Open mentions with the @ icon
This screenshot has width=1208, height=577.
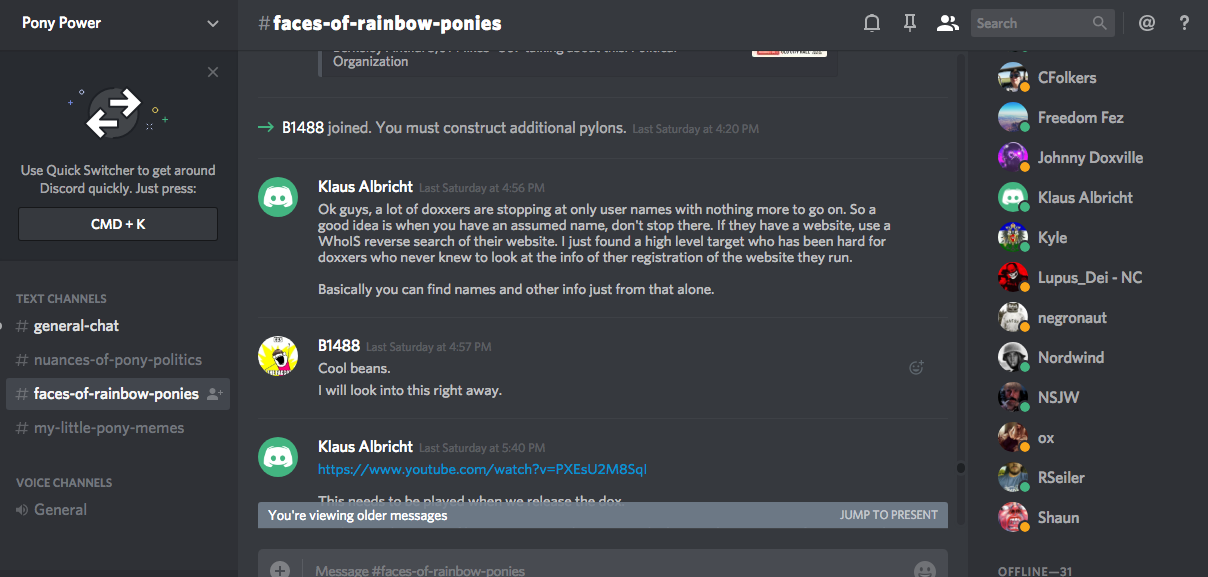1146,23
